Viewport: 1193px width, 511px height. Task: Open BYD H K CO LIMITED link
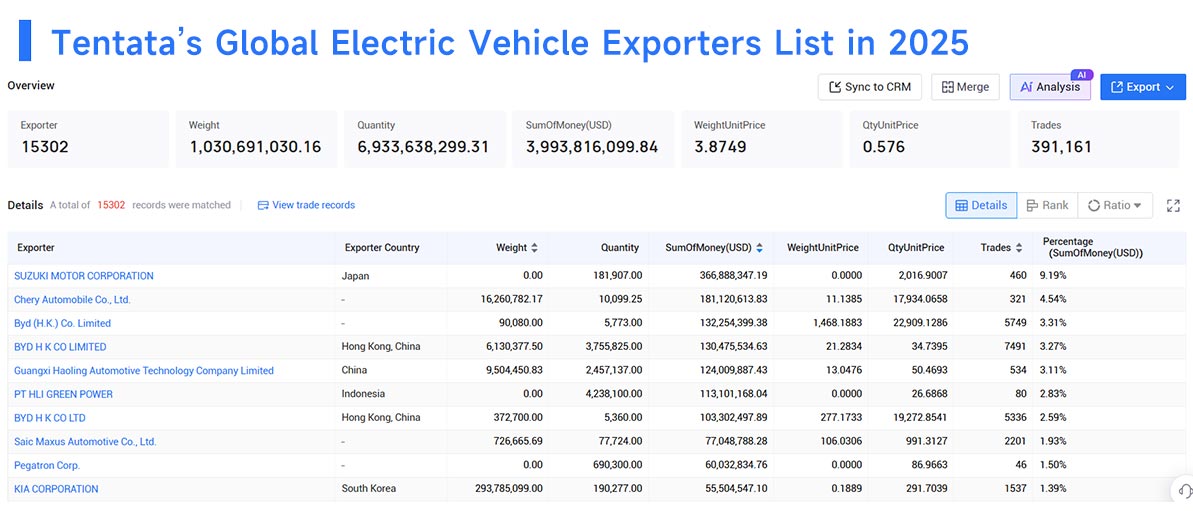tap(60, 347)
